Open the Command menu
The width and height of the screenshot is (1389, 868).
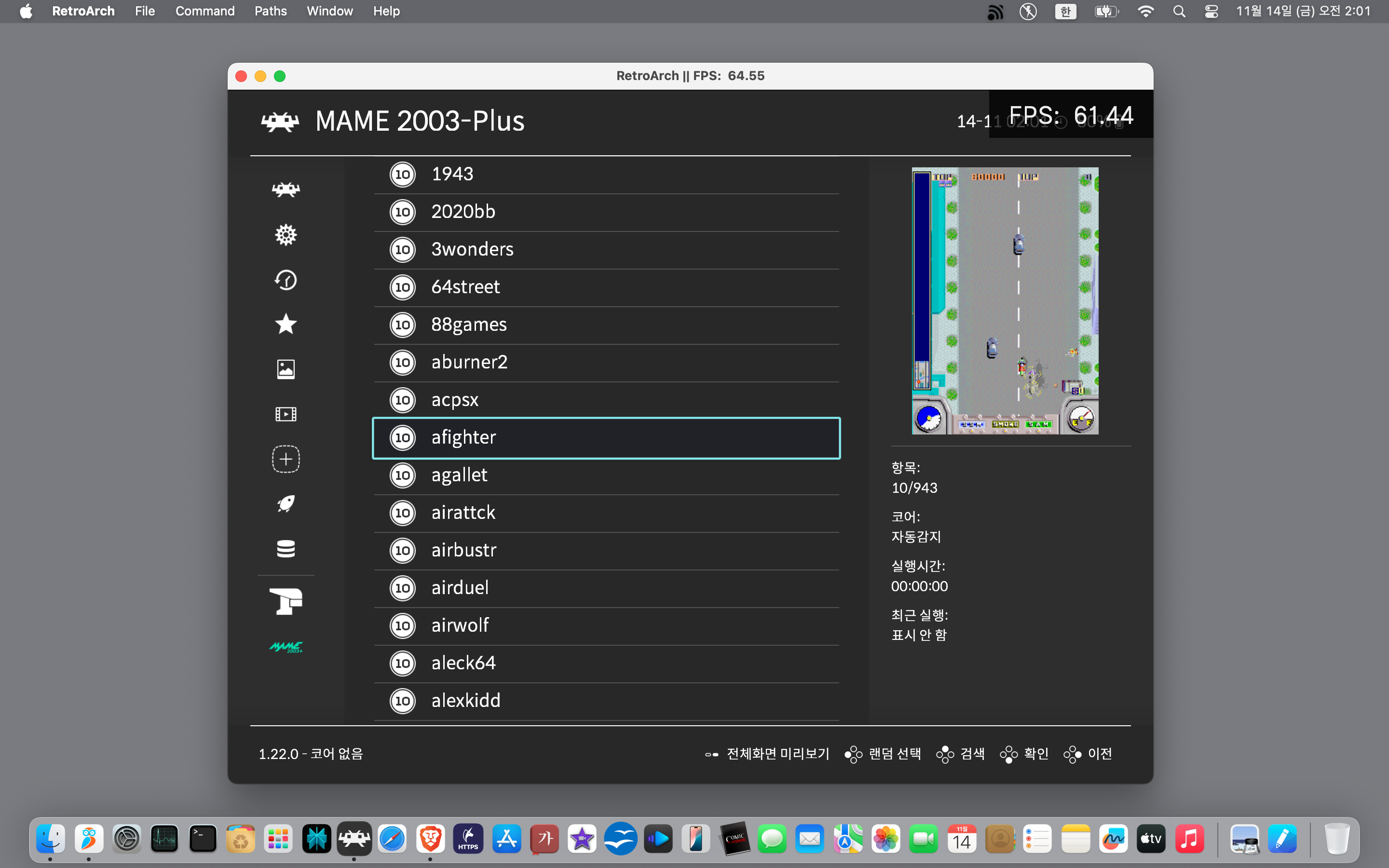[x=205, y=11]
